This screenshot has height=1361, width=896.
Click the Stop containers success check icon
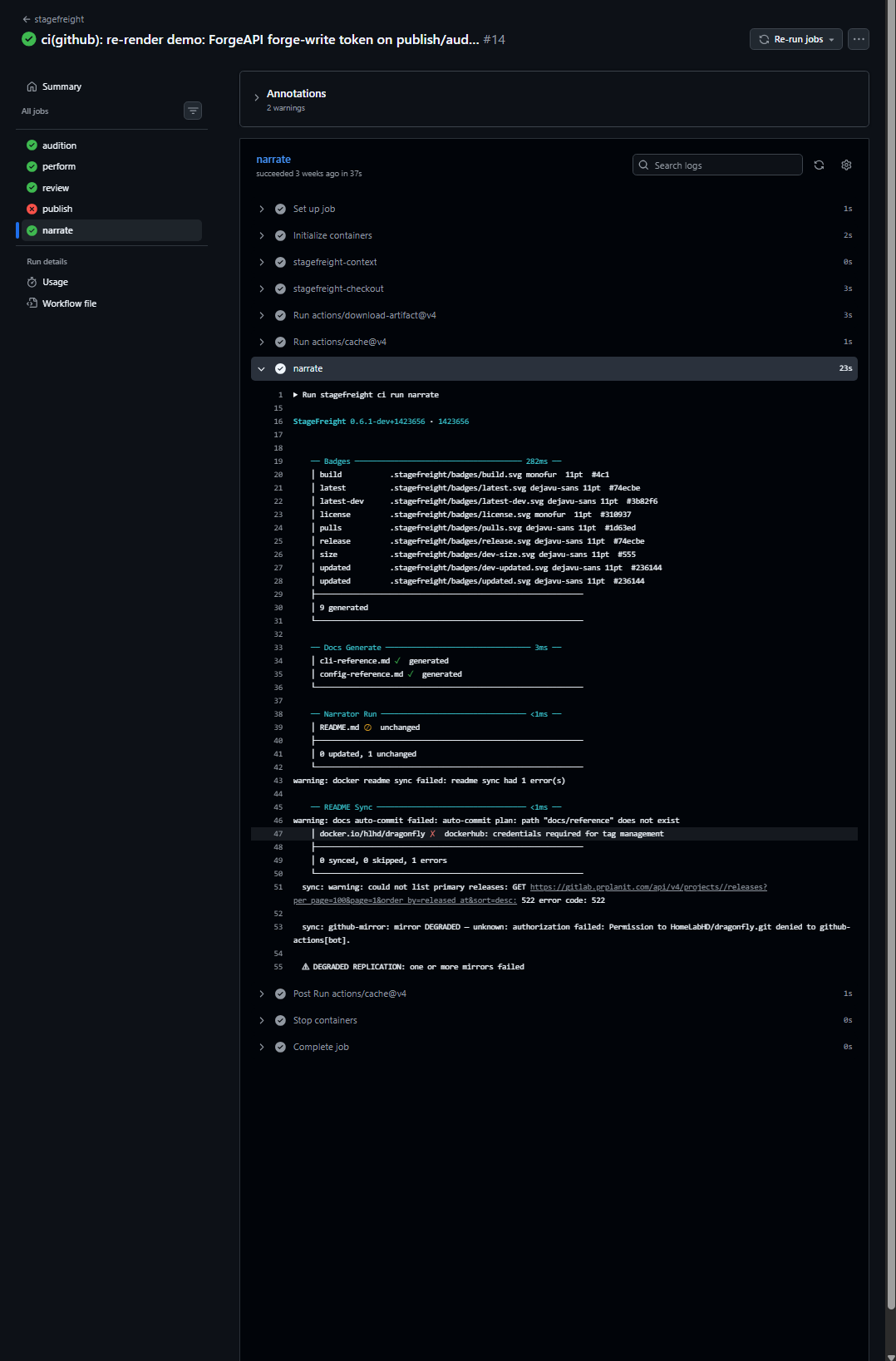pos(280,1020)
